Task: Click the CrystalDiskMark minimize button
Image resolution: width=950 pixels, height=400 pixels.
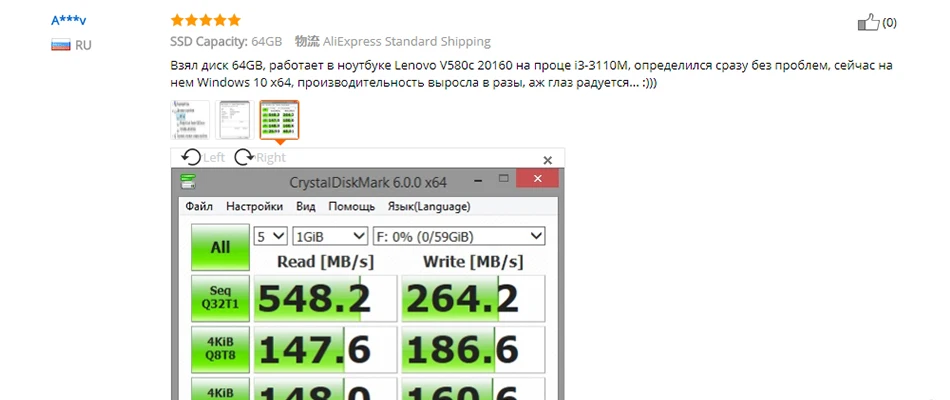Action: click(479, 180)
